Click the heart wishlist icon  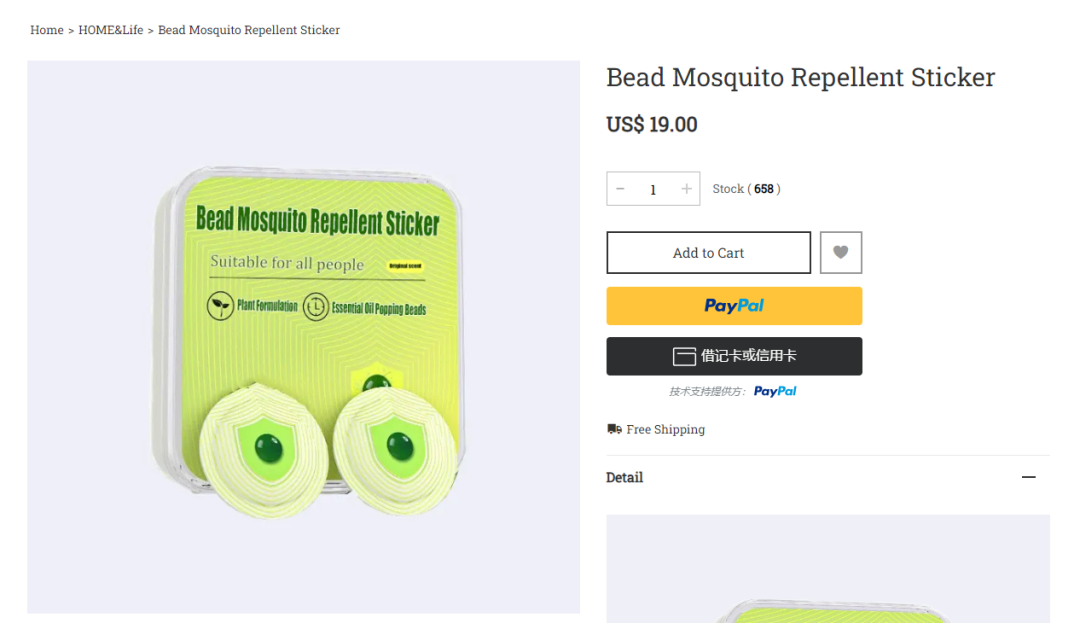[x=840, y=253]
